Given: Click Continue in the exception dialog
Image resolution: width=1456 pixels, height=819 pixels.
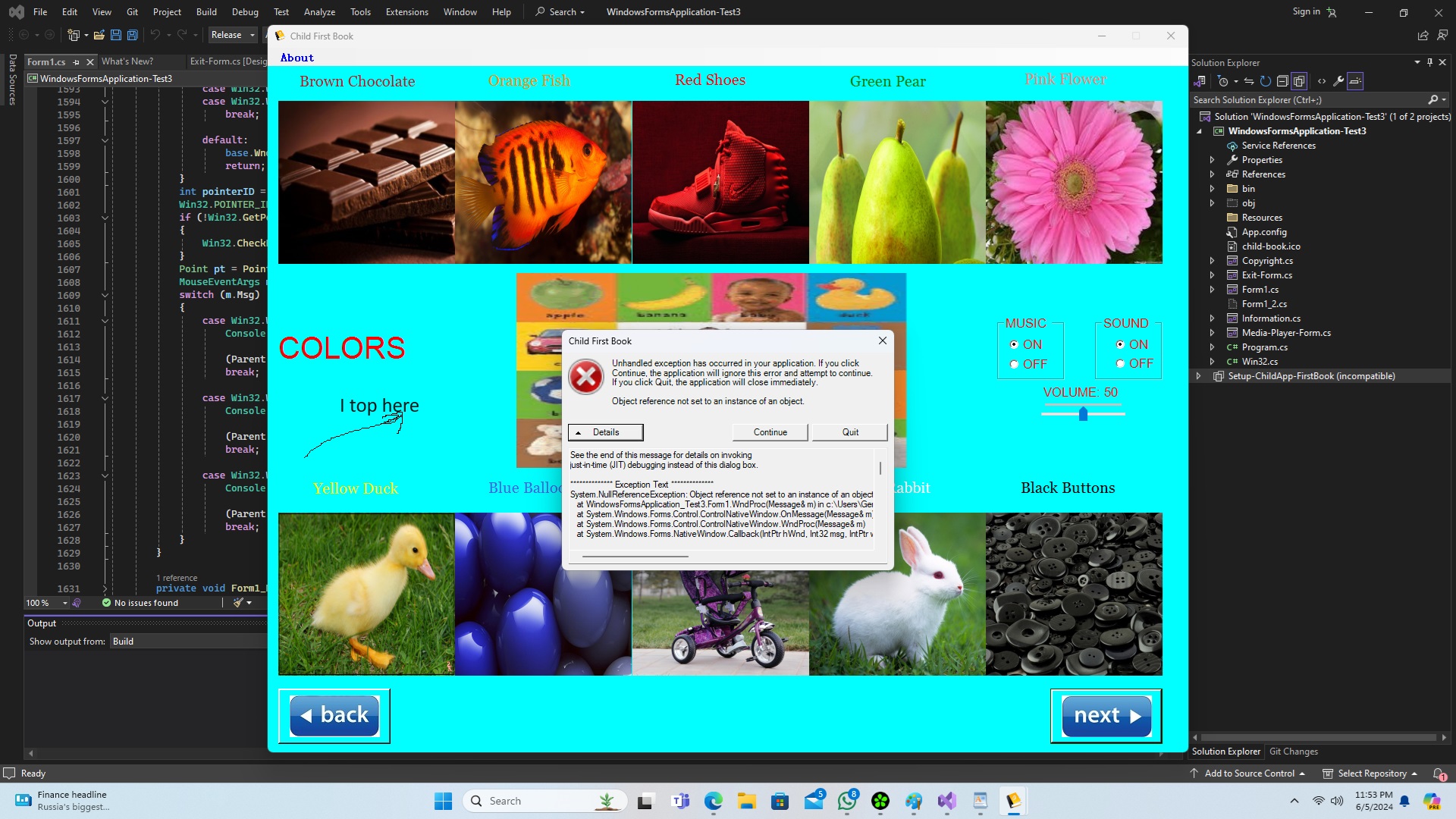Looking at the screenshot, I should coord(770,432).
